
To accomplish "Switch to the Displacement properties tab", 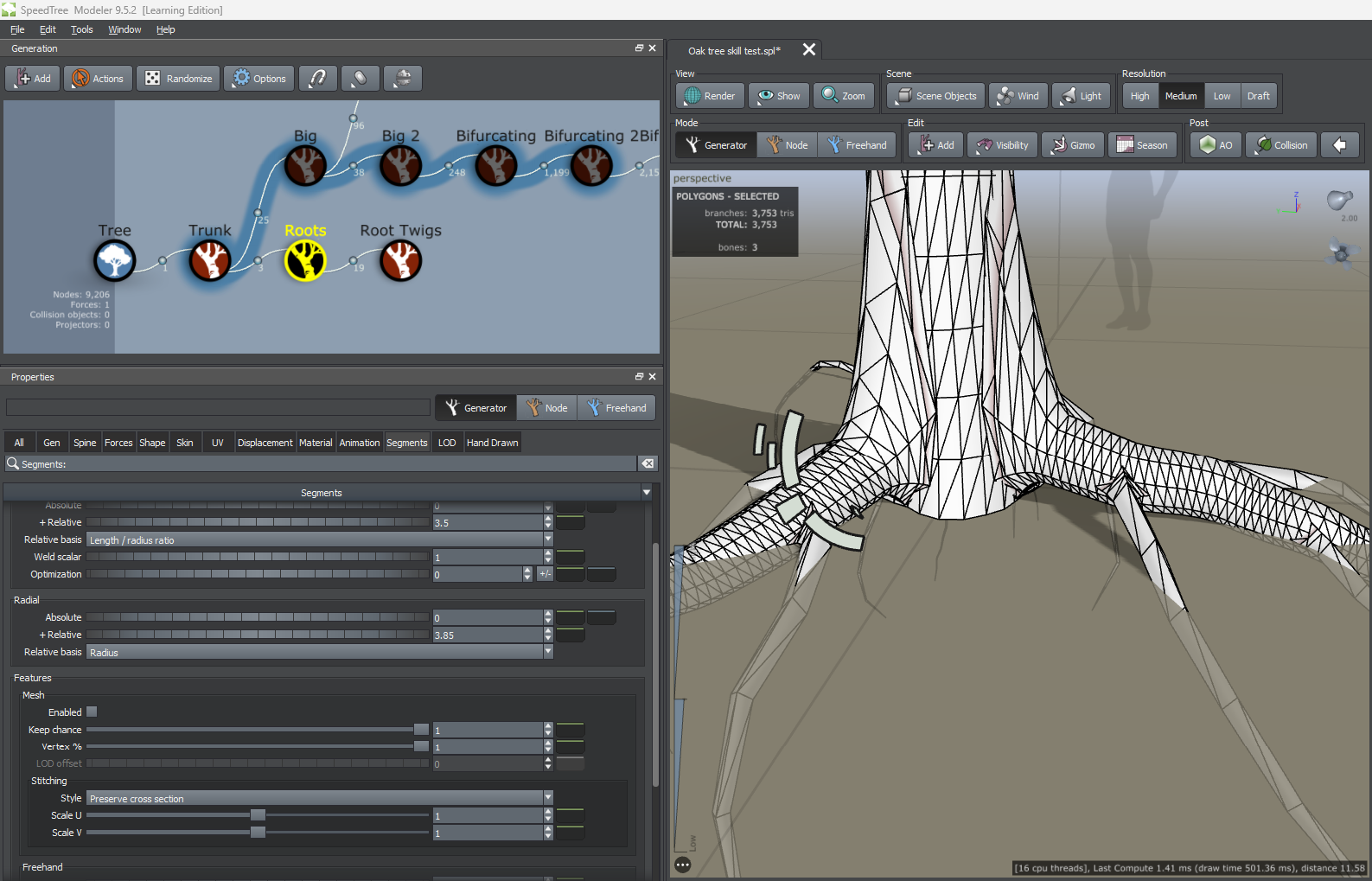I will [x=265, y=443].
